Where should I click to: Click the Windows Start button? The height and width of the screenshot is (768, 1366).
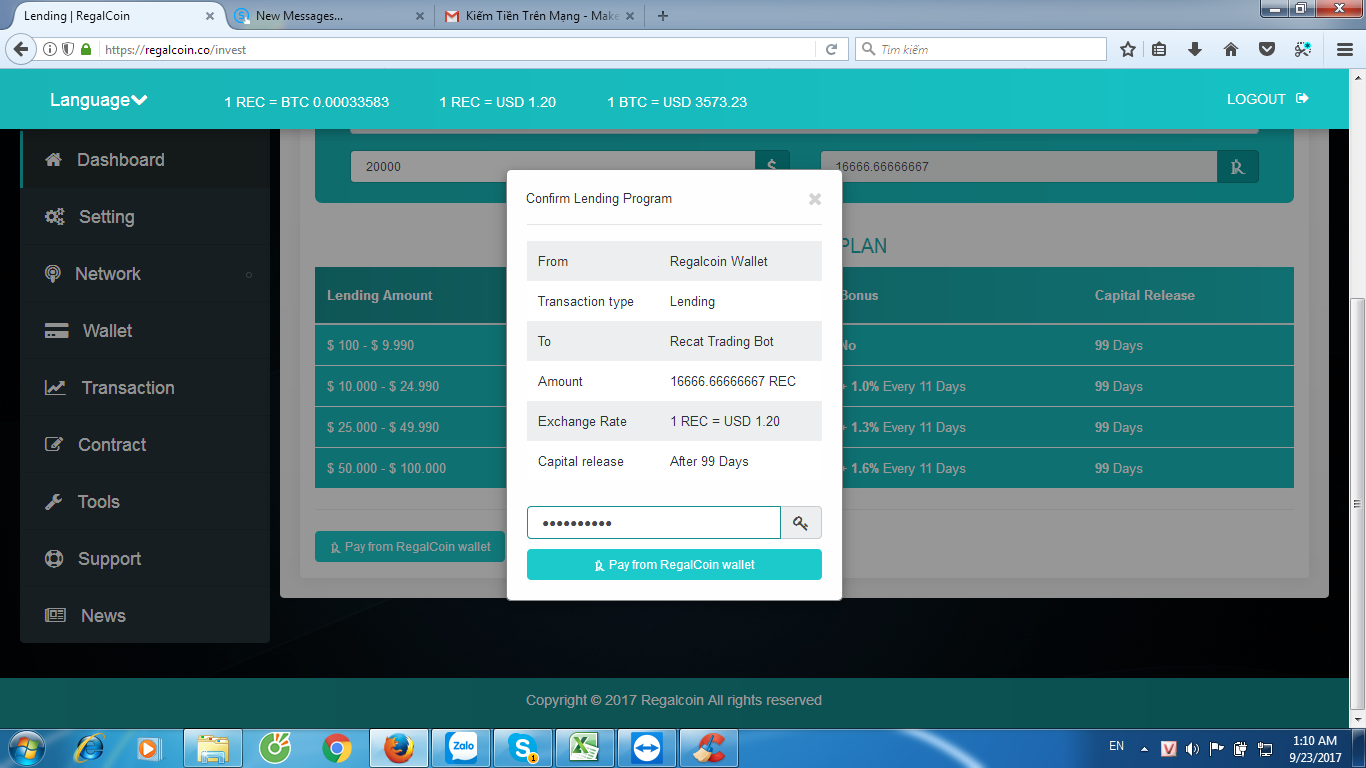[x=25, y=747]
